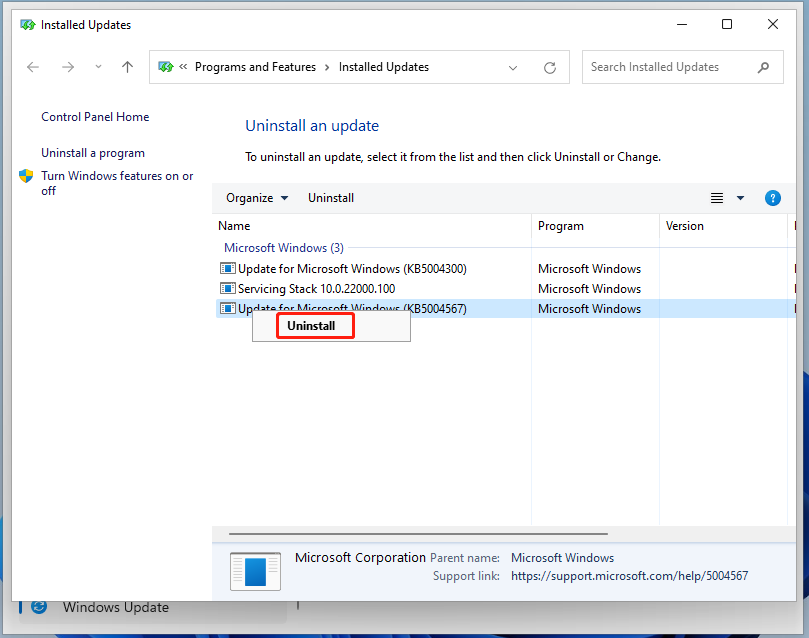The height and width of the screenshot is (638, 809).
Task: Click the Forward navigation arrow
Action: pyautogui.click(x=68, y=67)
